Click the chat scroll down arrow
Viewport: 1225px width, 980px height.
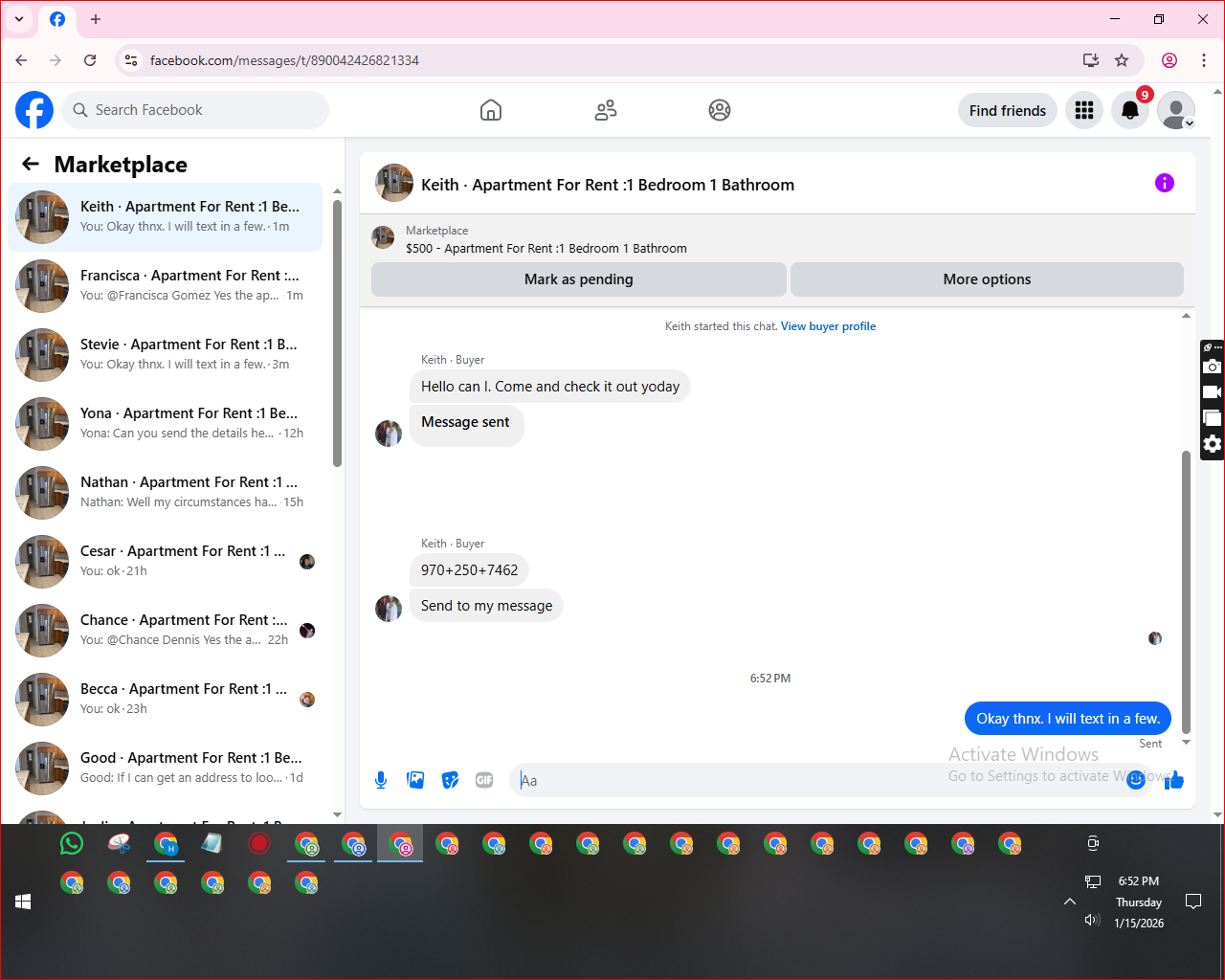(1187, 742)
